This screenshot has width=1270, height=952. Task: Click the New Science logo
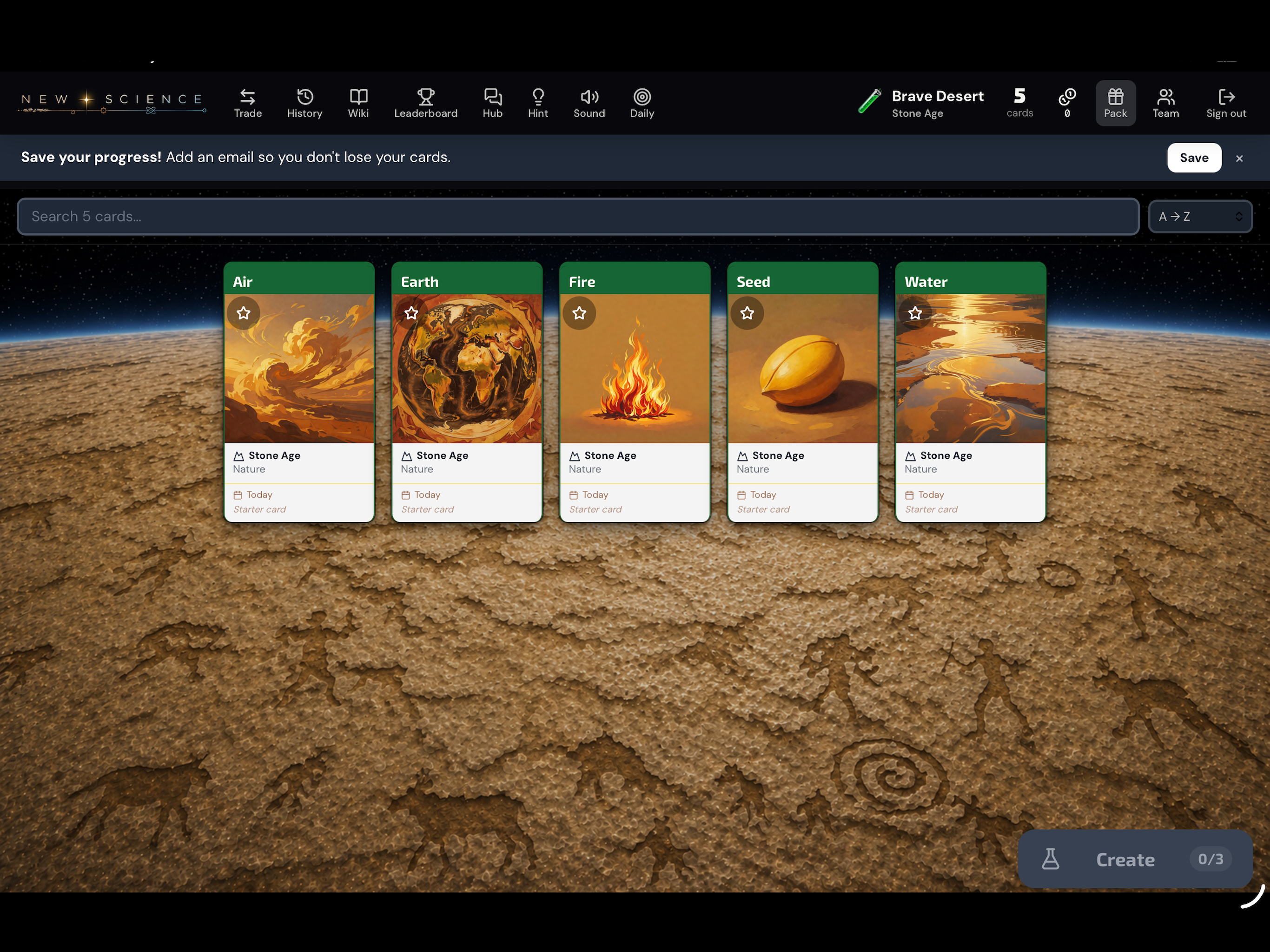(x=112, y=102)
